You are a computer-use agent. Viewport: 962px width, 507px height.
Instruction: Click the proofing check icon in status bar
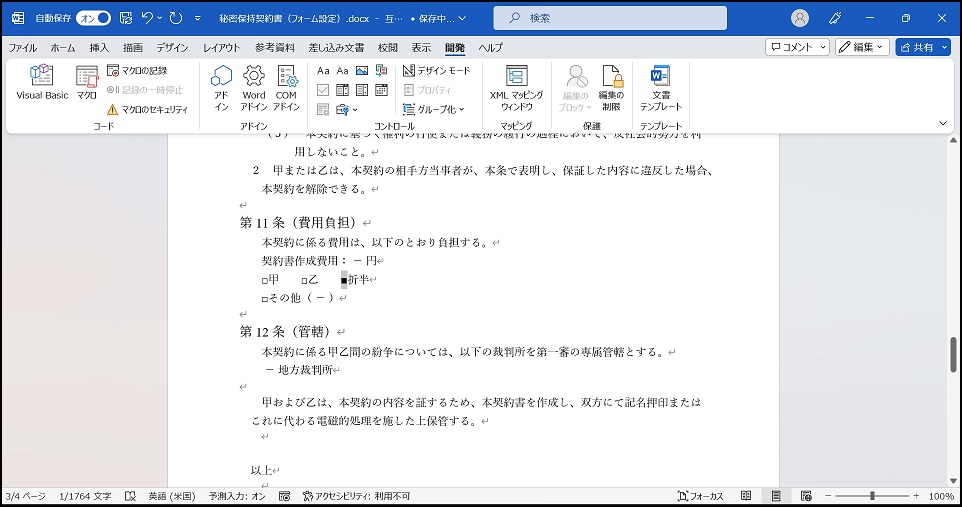(x=130, y=496)
